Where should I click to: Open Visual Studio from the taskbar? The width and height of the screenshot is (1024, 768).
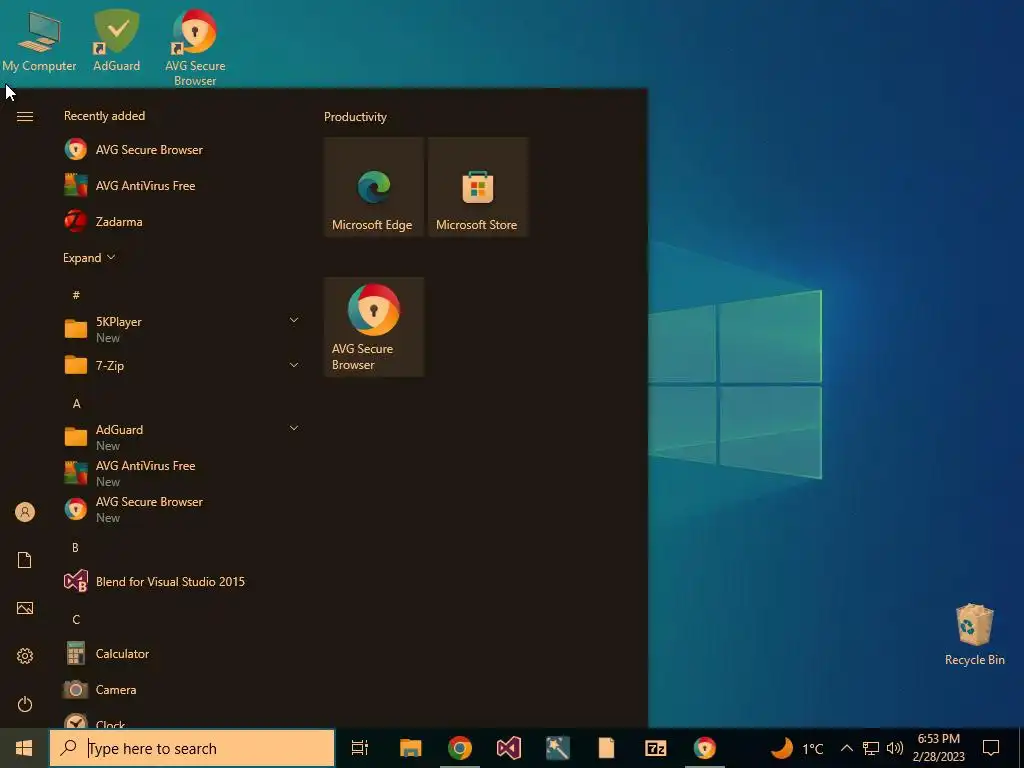pos(509,748)
